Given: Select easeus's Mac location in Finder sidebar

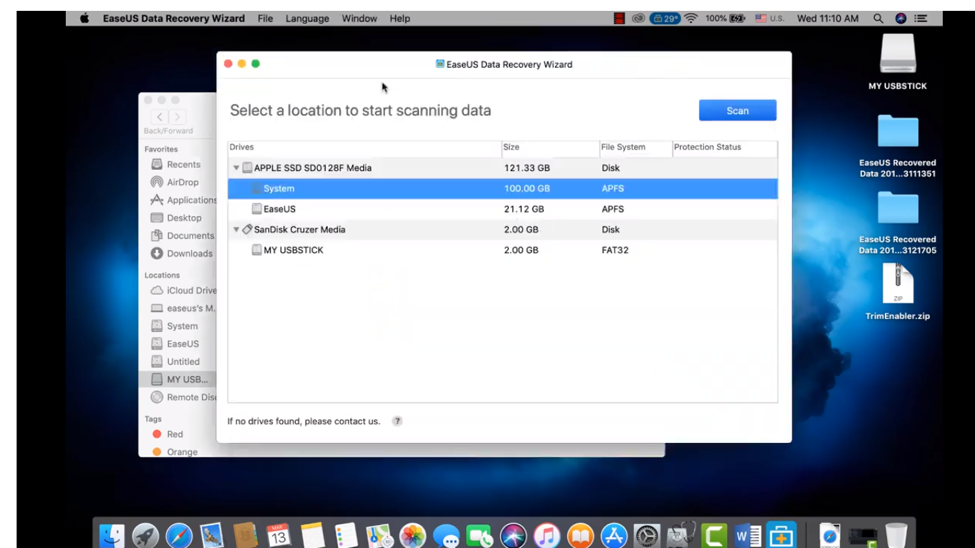Looking at the screenshot, I should click(183, 308).
